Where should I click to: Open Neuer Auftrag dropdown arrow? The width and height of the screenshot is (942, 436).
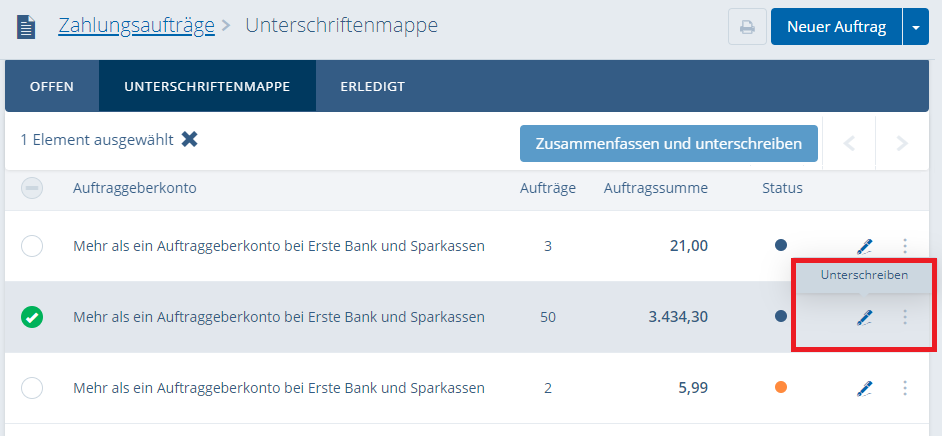pyautogui.click(x=916, y=27)
